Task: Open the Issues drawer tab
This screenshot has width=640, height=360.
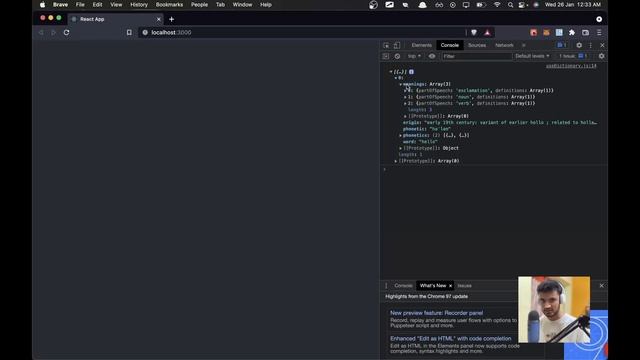Action: tap(464, 286)
